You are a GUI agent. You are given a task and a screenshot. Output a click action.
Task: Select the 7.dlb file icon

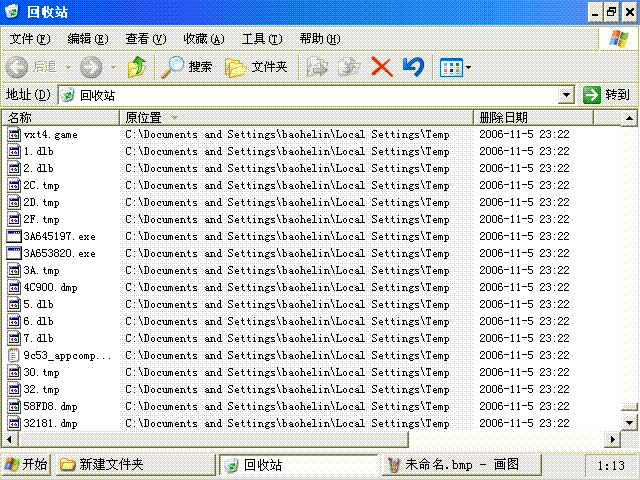(x=14, y=338)
